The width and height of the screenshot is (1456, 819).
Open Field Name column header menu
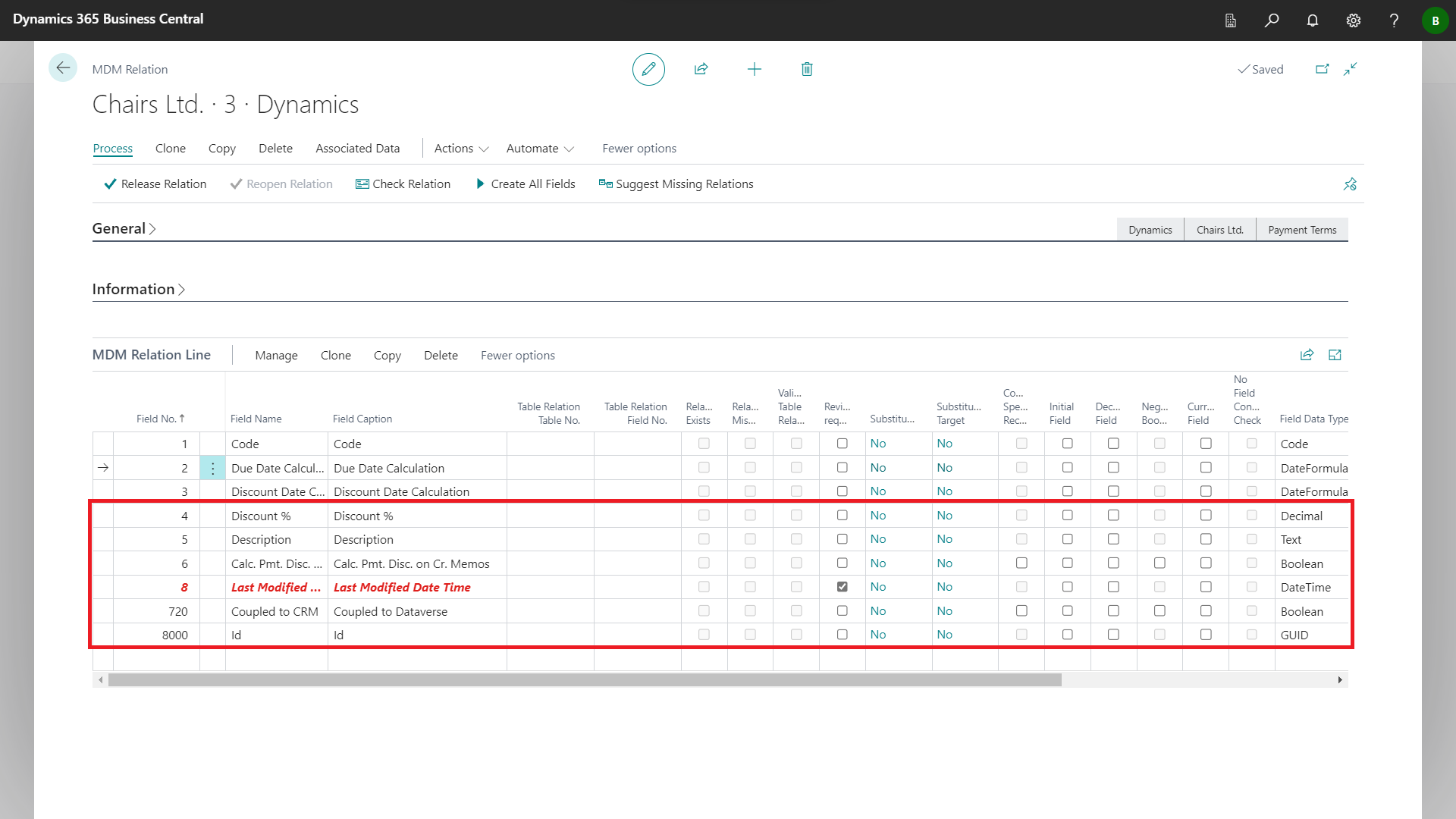click(x=256, y=419)
